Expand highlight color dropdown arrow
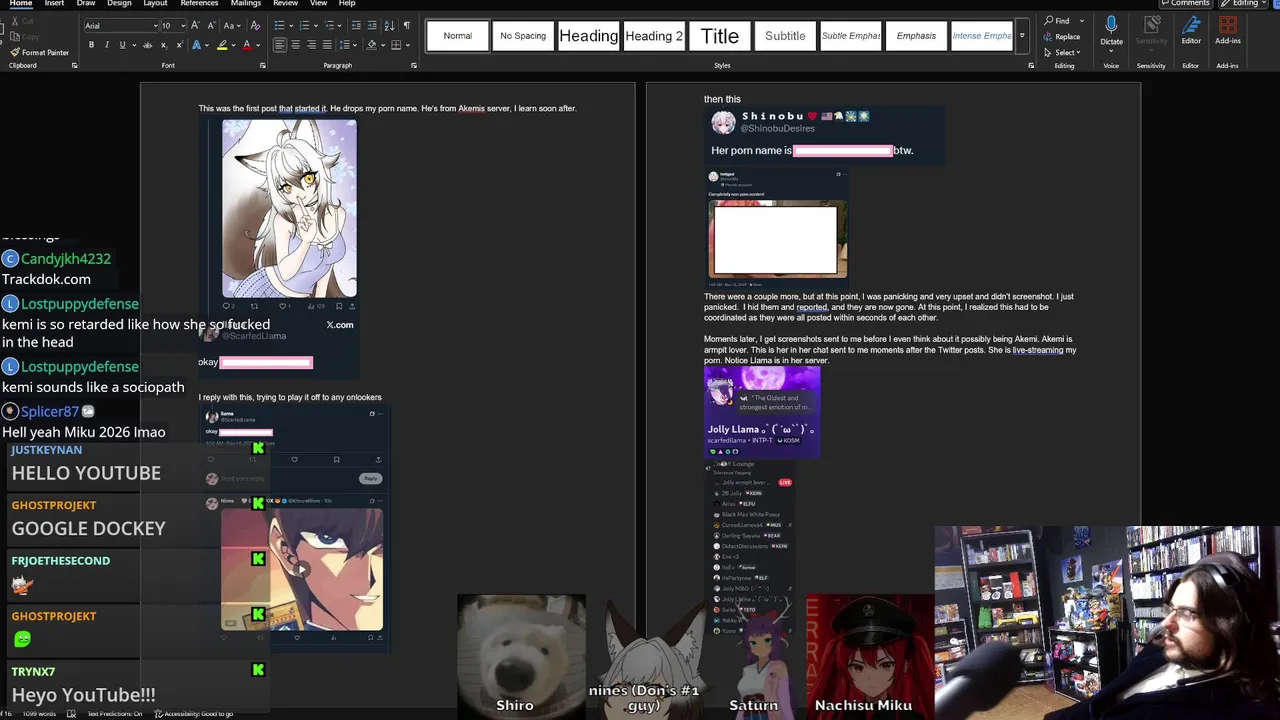1280x720 pixels. tap(232, 45)
